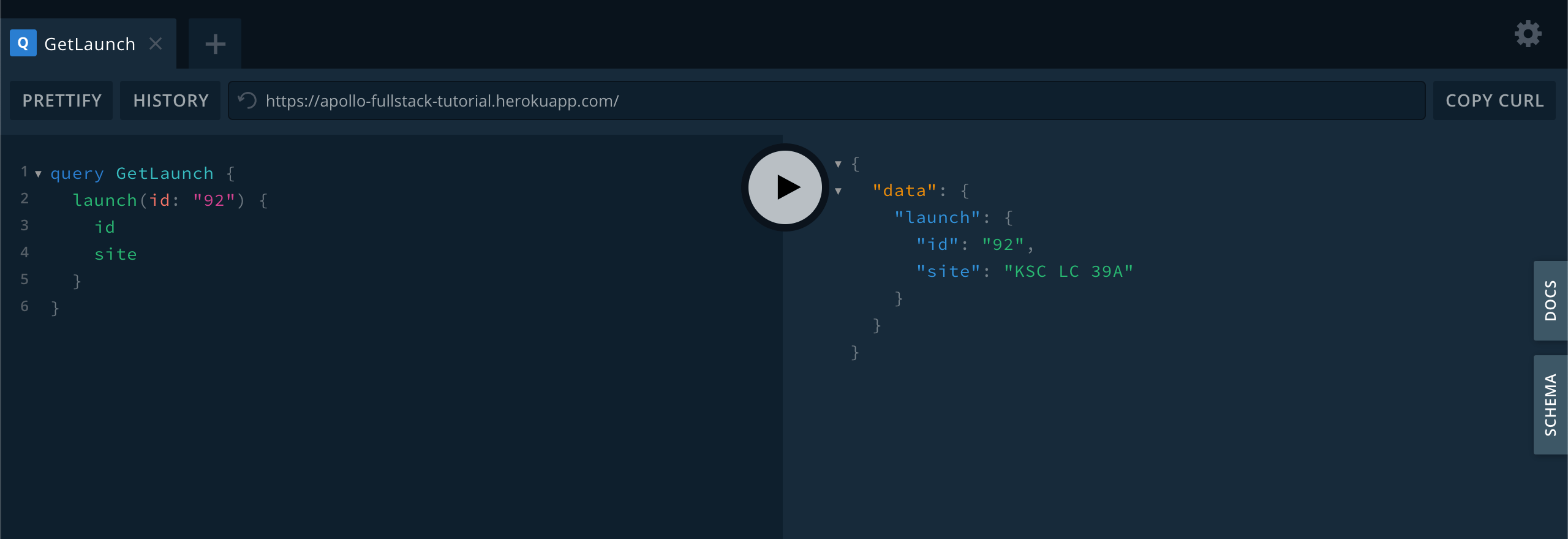Click the 'id' field on line 3
Viewport: 1568px width, 539px height.
[x=105, y=227]
